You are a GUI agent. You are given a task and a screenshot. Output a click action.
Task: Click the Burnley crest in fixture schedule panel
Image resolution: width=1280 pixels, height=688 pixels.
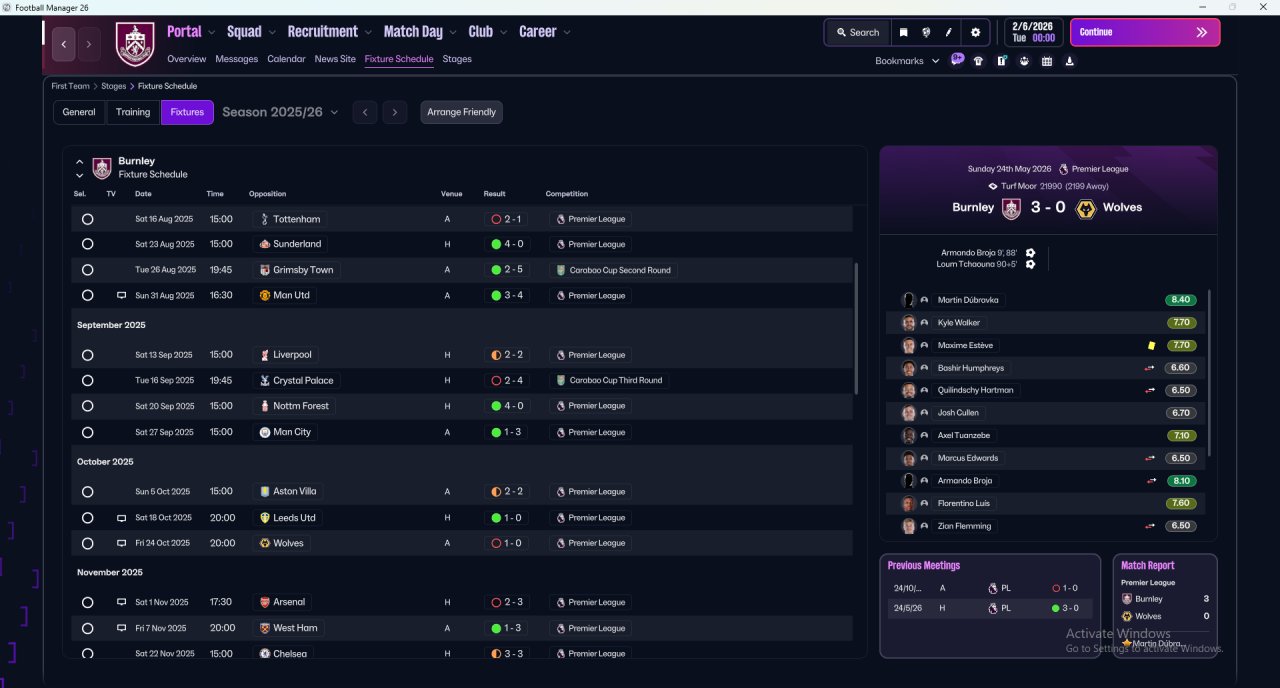coord(102,167)
